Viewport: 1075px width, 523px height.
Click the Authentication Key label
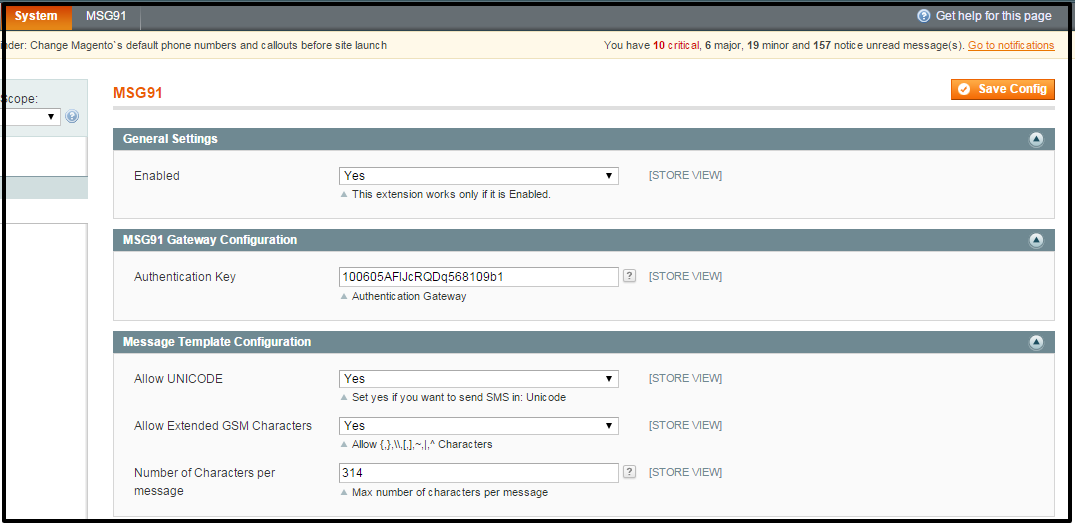pyautogui.click(x=185, y=277)
